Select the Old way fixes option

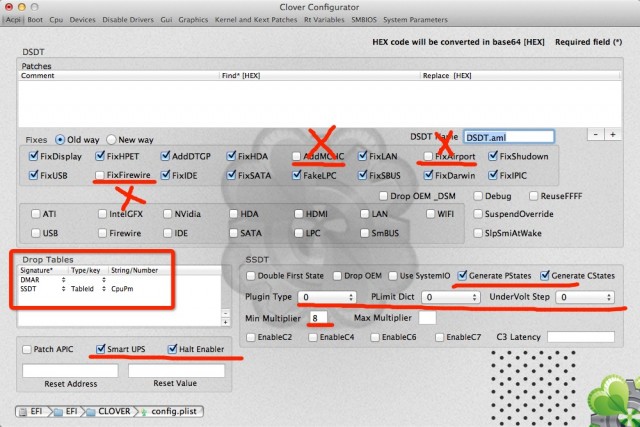pos(60,140)
